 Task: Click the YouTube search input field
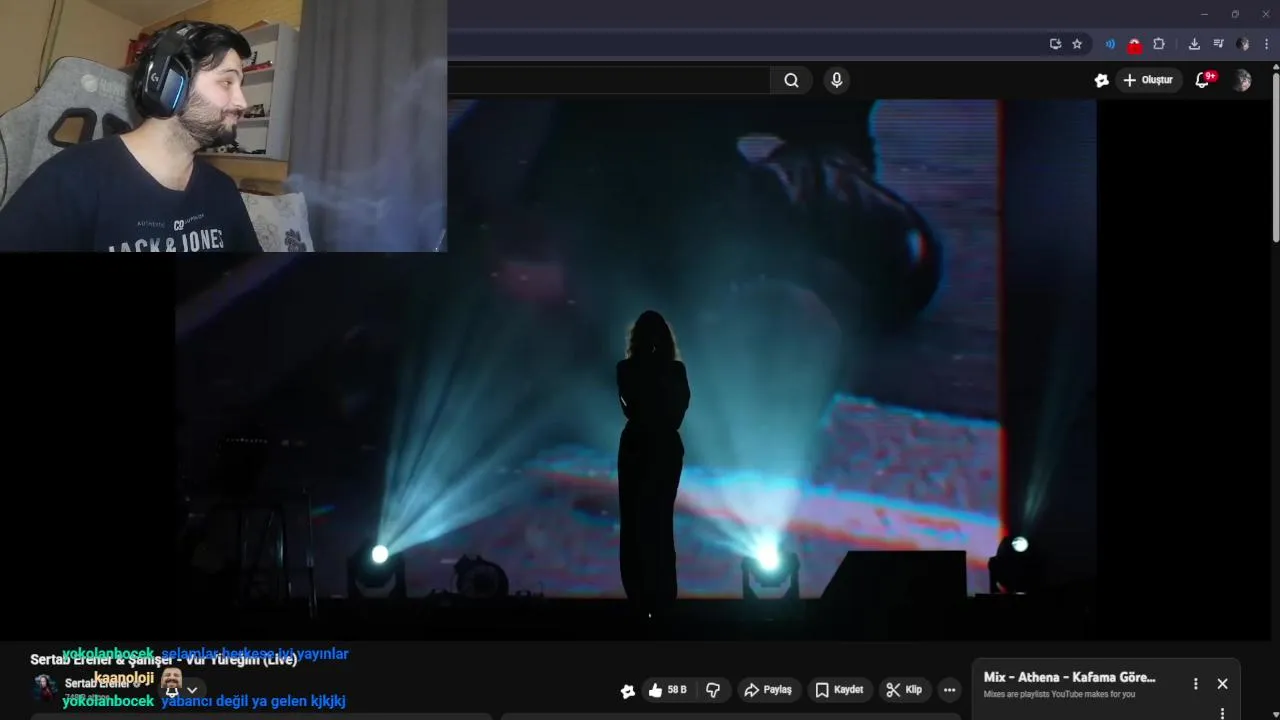608,80
